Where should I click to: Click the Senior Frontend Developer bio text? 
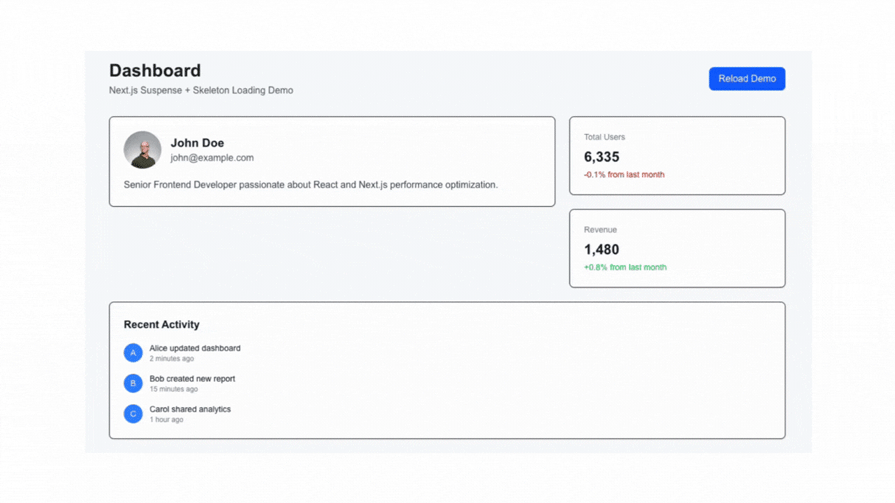(x=310, y=185)
